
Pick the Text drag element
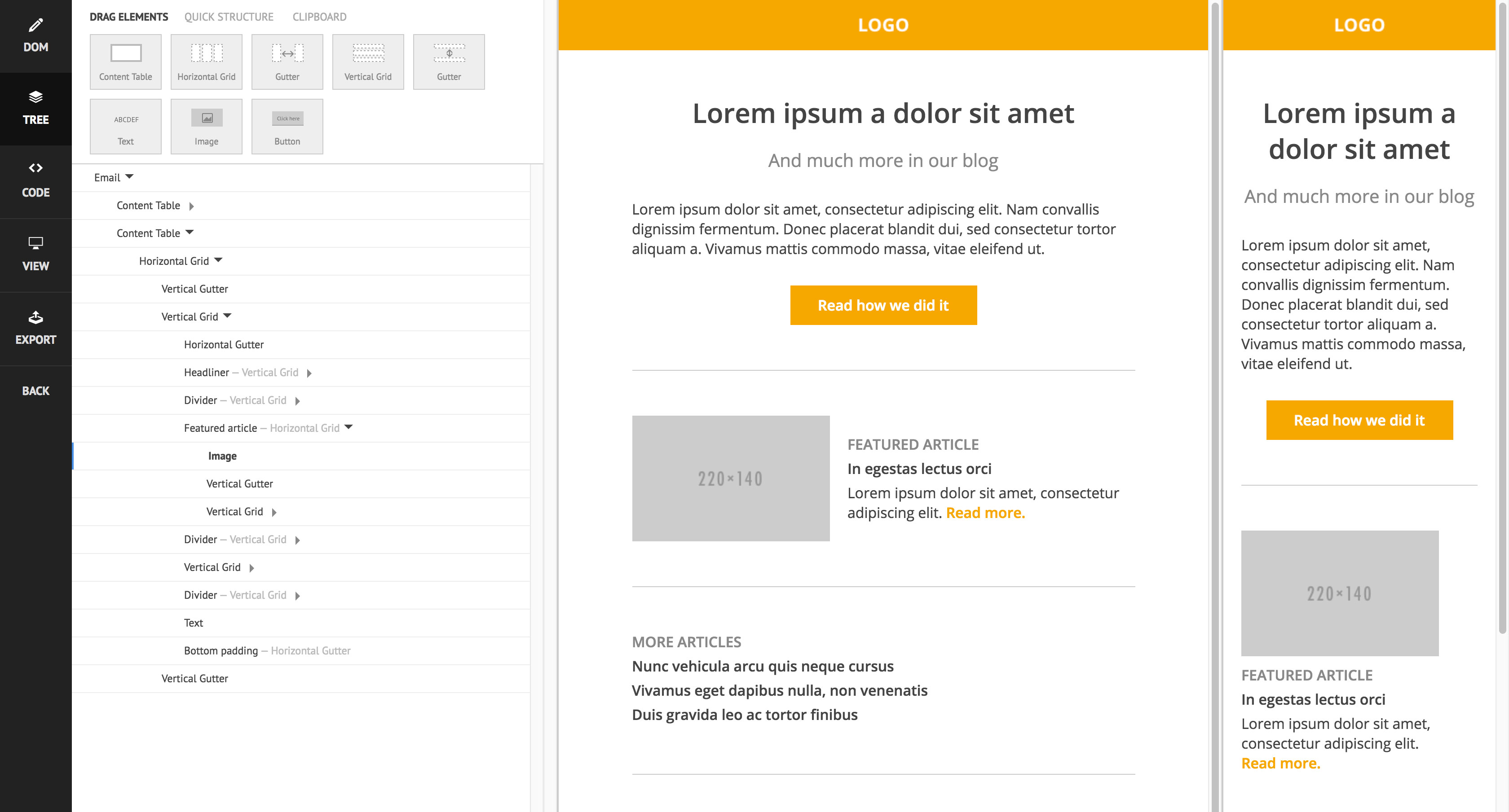(x=125, y=126)
